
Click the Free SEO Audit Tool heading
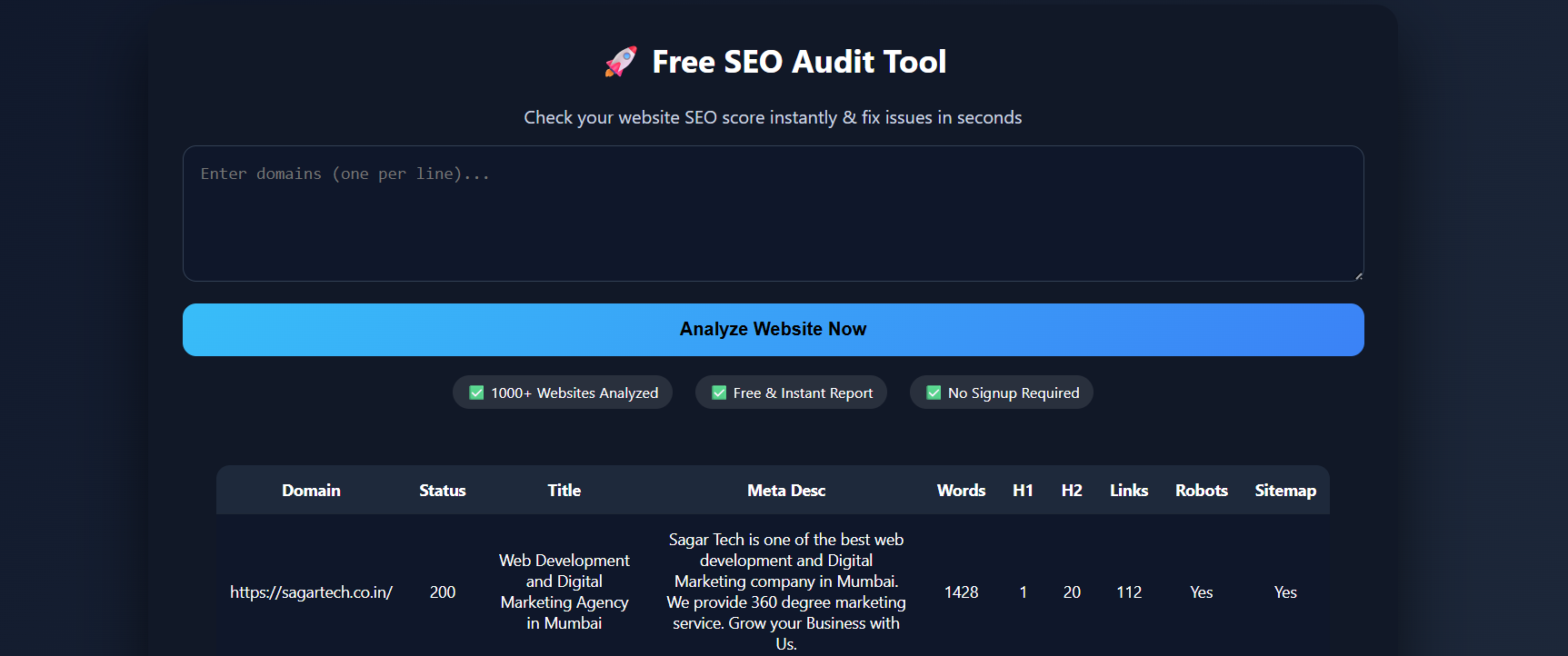pos(799,62)
